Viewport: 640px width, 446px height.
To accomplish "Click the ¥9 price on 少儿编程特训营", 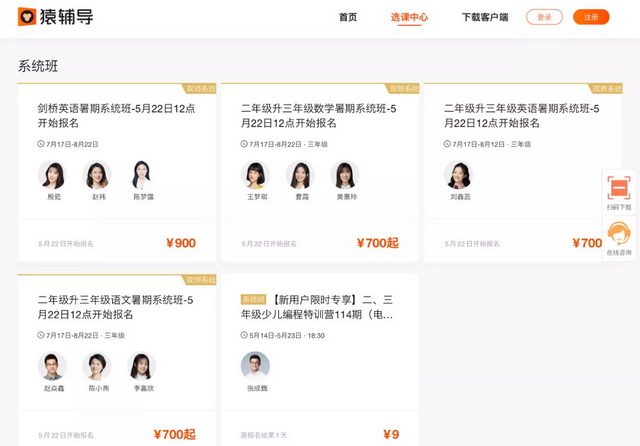I will point(391,434).
